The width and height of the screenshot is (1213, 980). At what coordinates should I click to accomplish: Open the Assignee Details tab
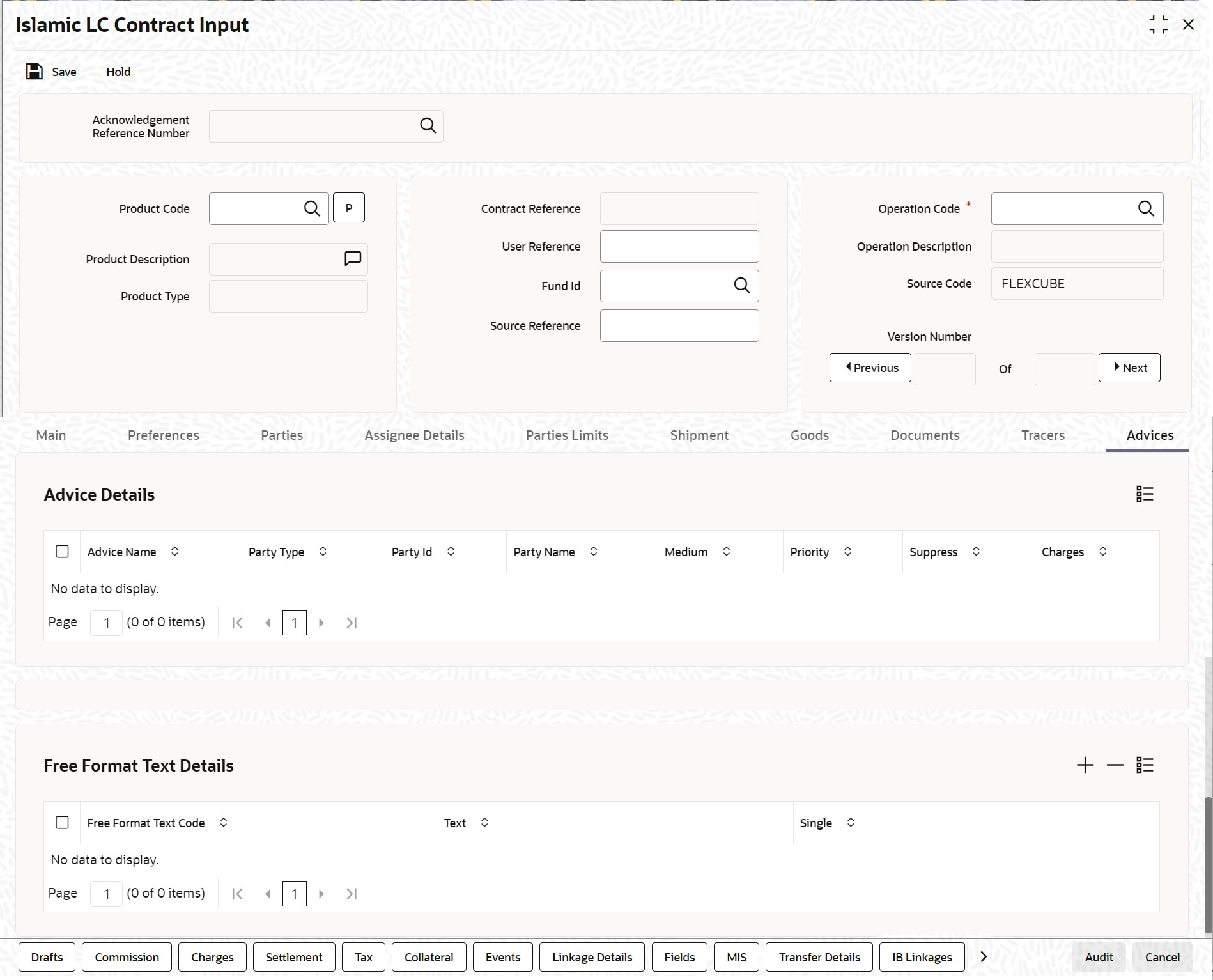(414, 435)
